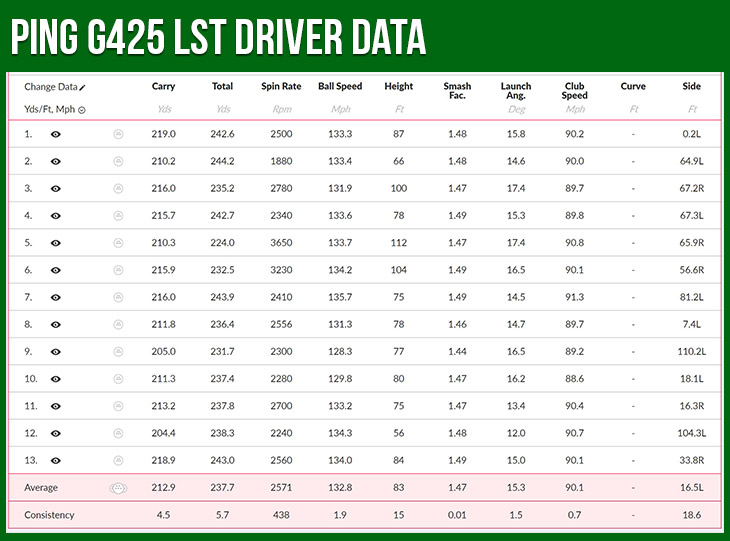Select the Club Speed column header
Image resolution: width=730 pixels, height=541 pixels.
575,91
